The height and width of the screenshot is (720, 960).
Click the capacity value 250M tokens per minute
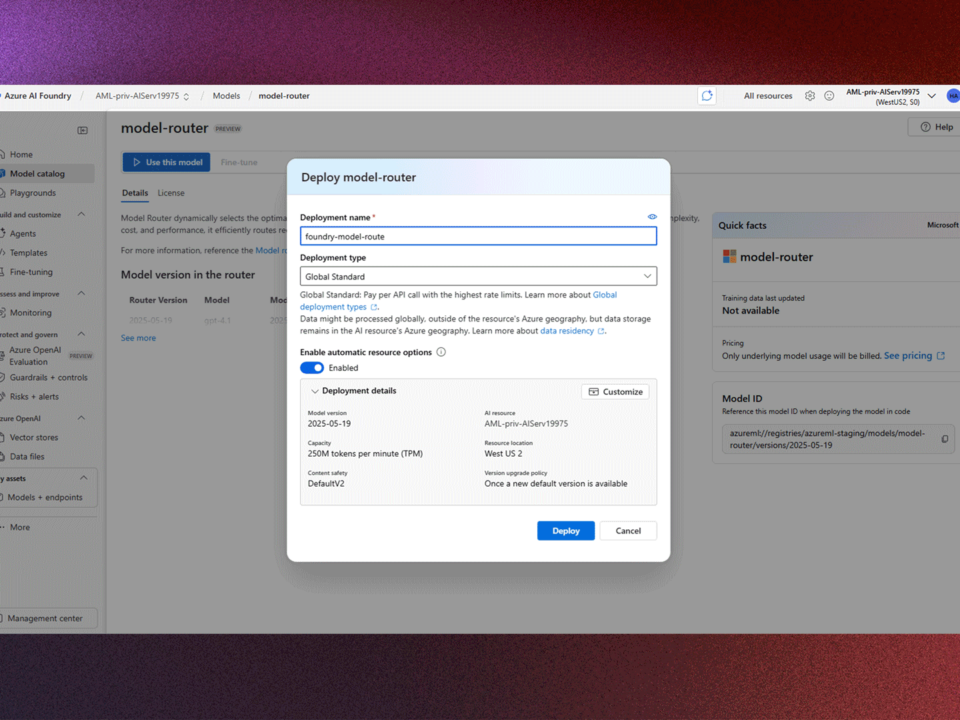[365, 454]
